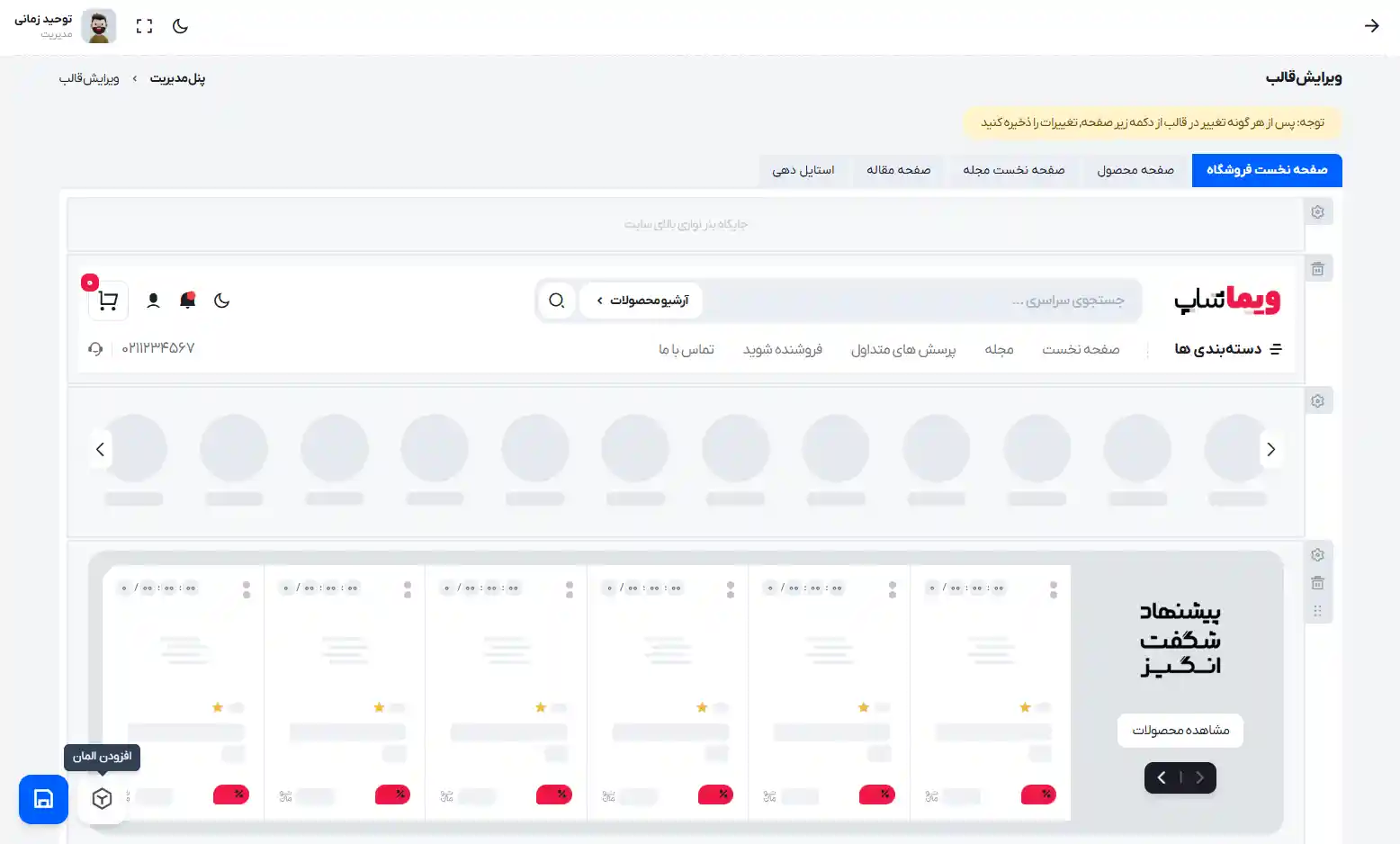
Task: Click the shopping cart icon in preview
Action: 108,301
